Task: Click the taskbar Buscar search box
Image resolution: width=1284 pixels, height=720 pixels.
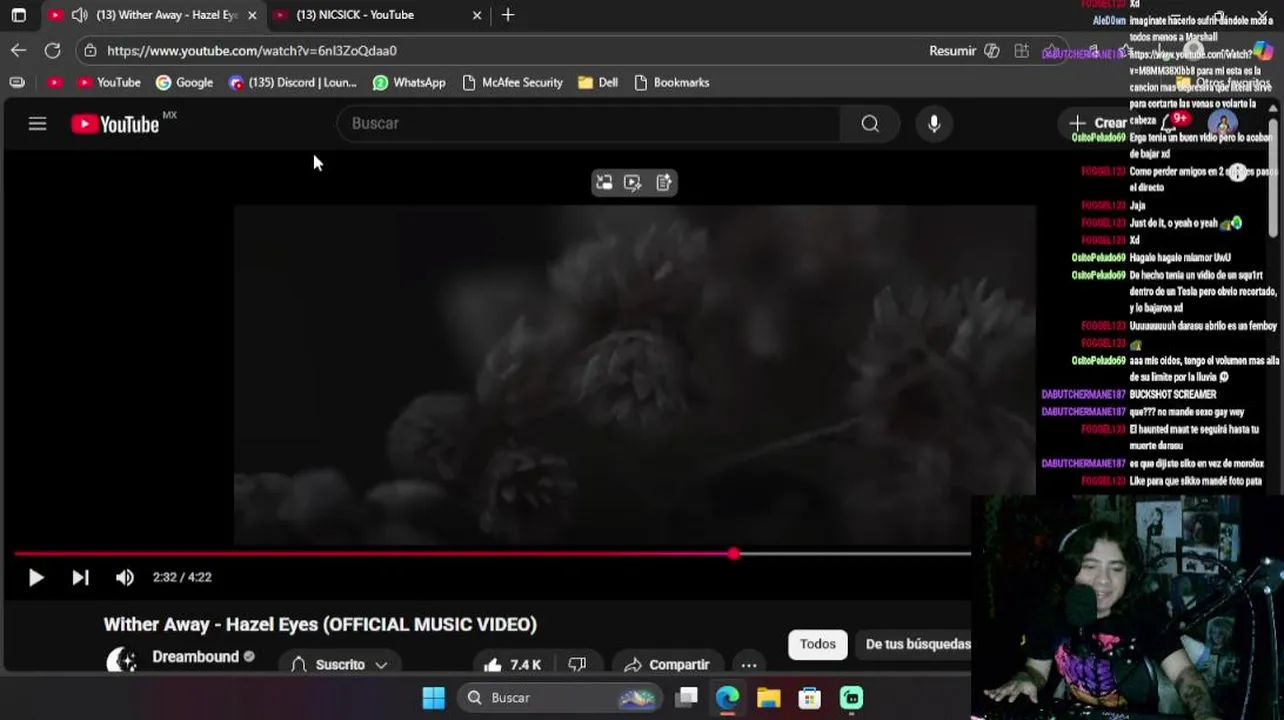Action: pos(560,697)
